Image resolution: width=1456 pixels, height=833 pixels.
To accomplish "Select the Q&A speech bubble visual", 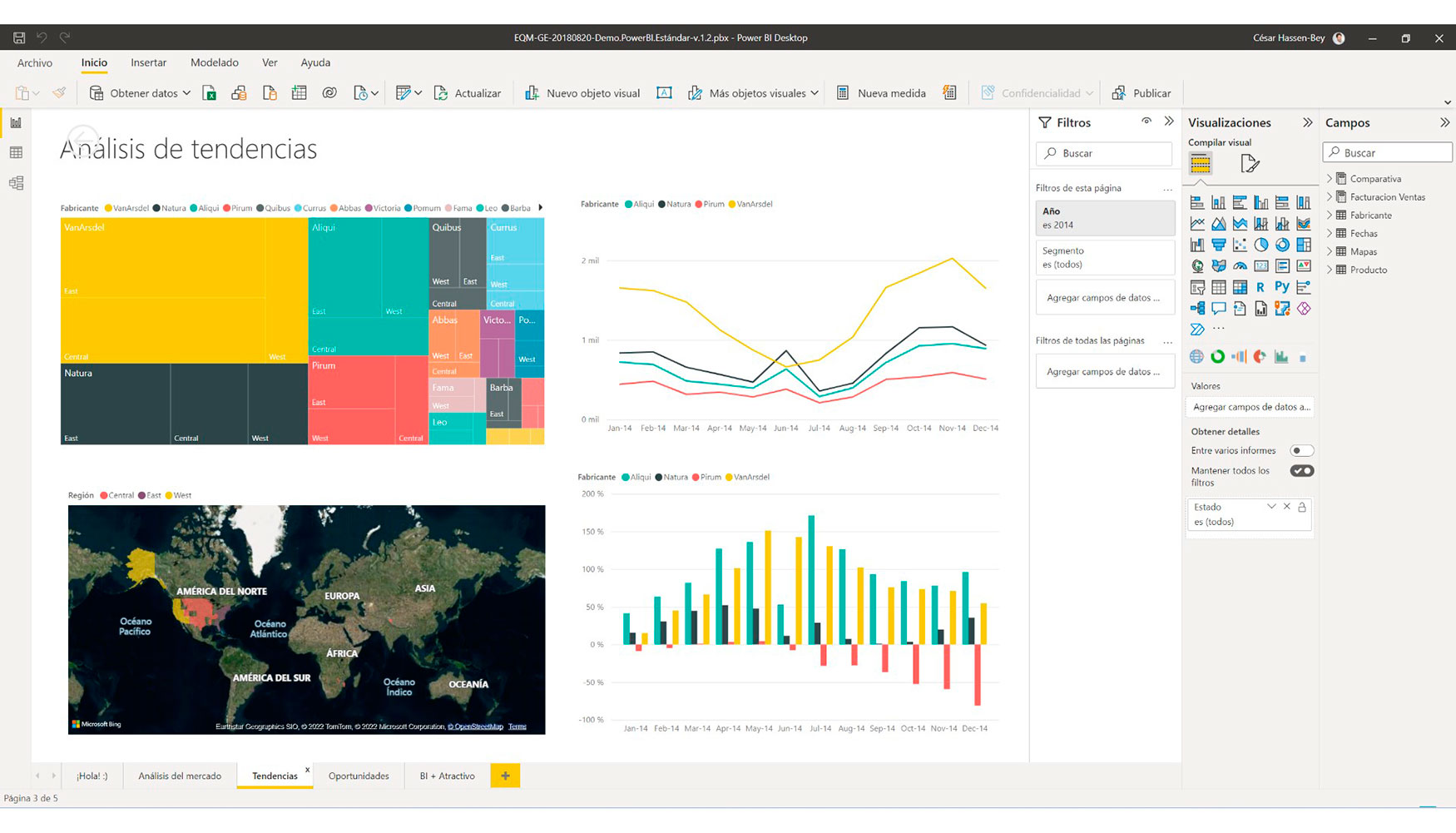I will click(x=1219, y=309).
